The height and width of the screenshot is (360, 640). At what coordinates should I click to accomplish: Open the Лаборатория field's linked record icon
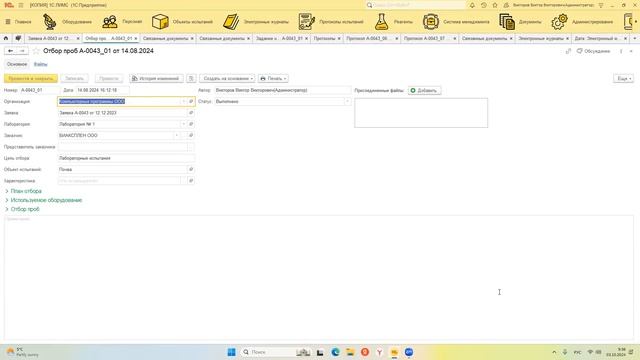(191, 124)
